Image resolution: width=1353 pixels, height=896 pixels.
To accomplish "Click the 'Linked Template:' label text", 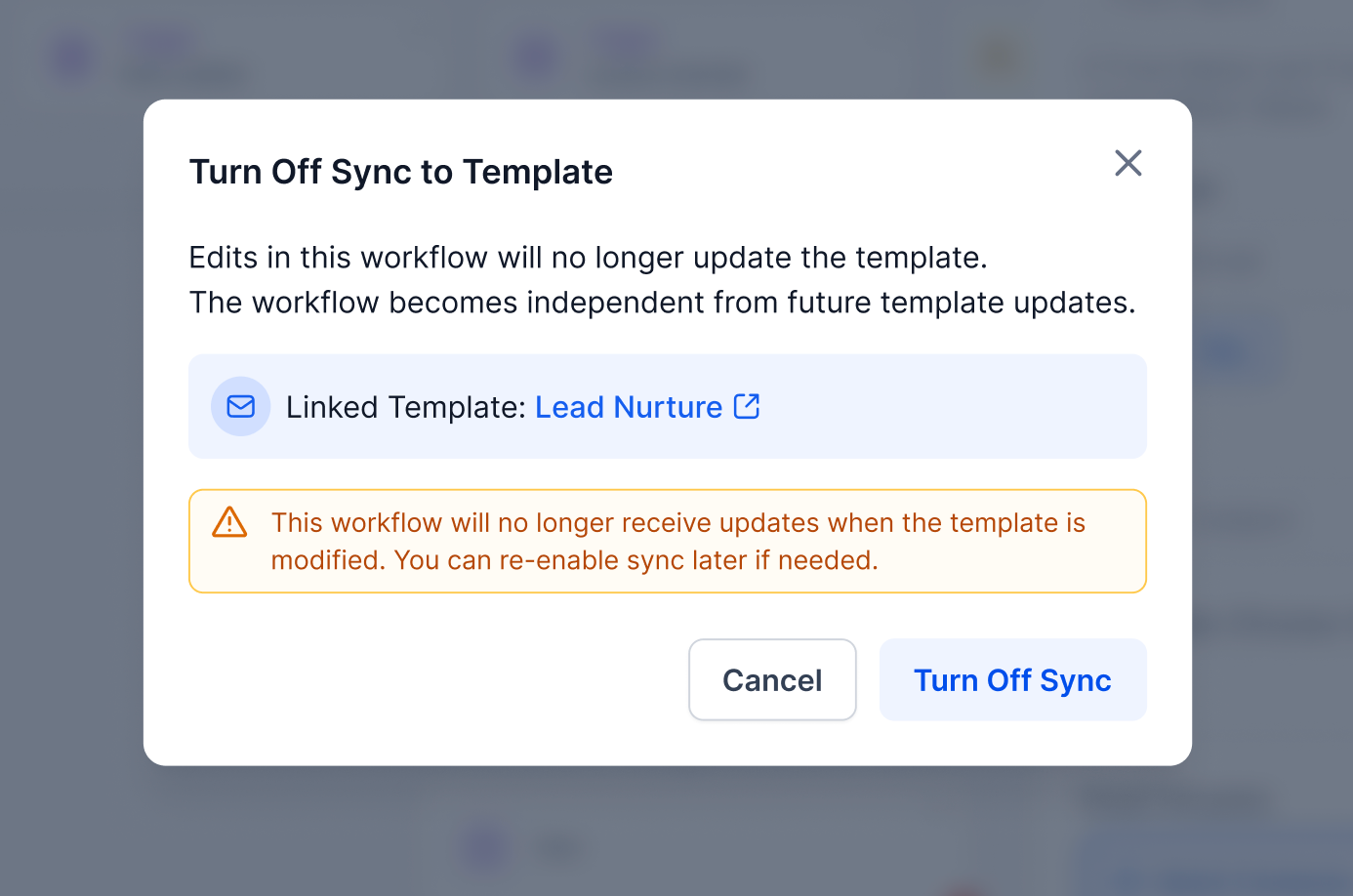I will (406, 407).
